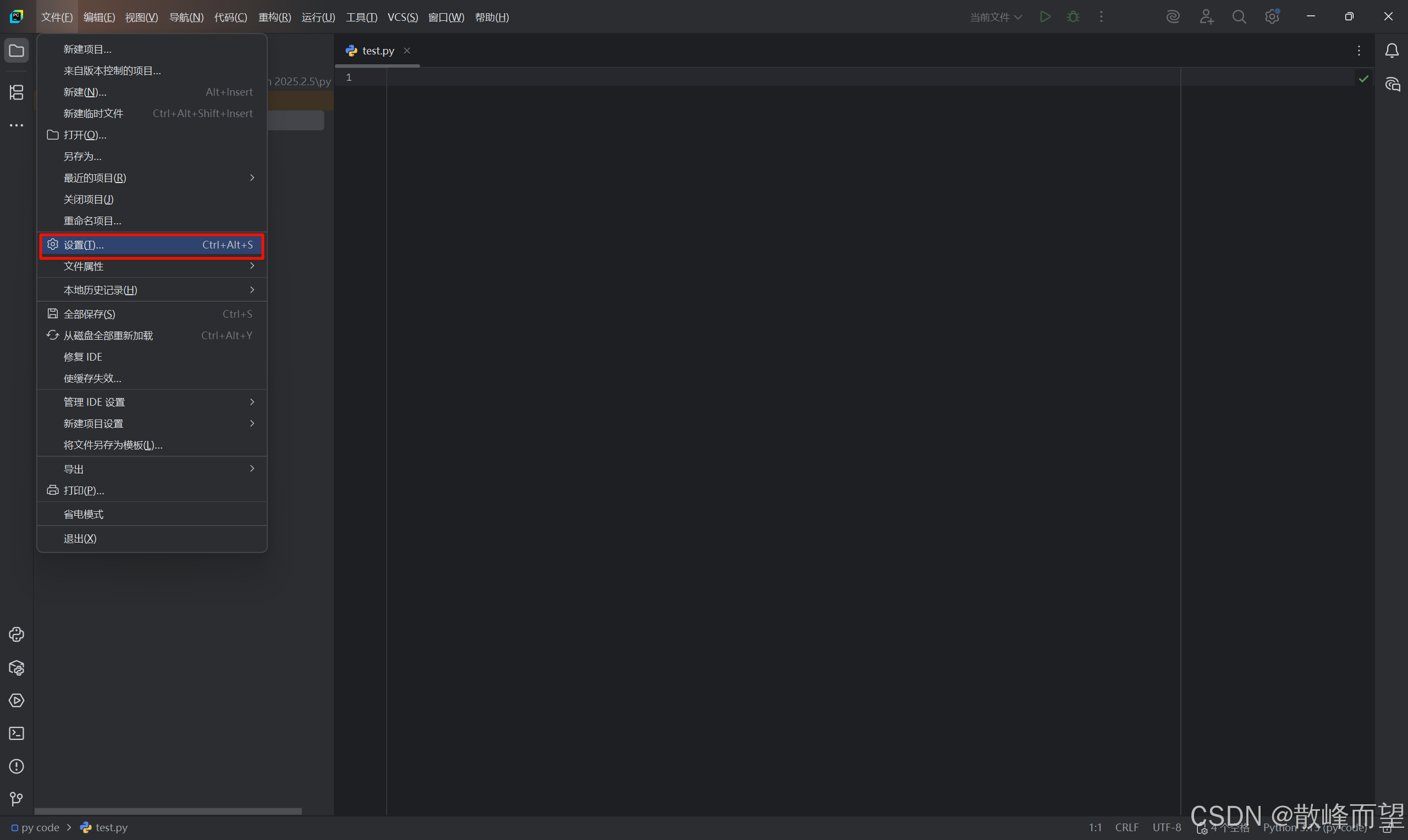Viewport: 1408px width, 840px height.
Task: Click the Structure tool window icon
Action: [x=16, y=92]
